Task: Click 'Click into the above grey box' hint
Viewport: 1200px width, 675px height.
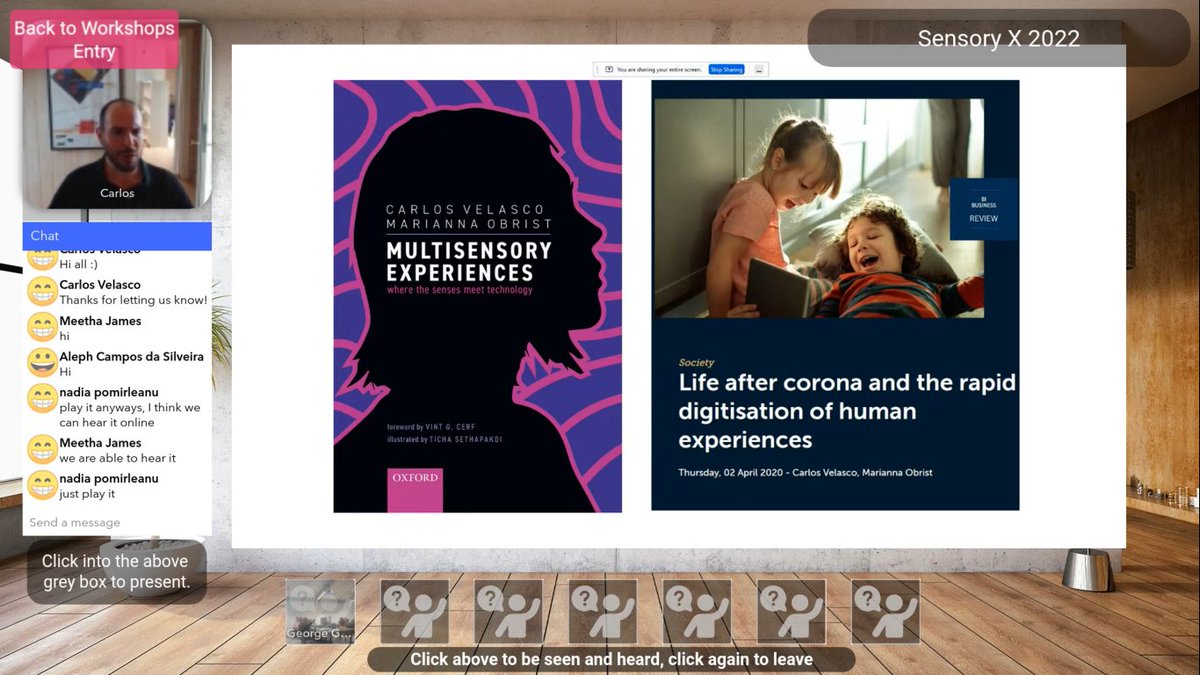Action: click(116, 571)
